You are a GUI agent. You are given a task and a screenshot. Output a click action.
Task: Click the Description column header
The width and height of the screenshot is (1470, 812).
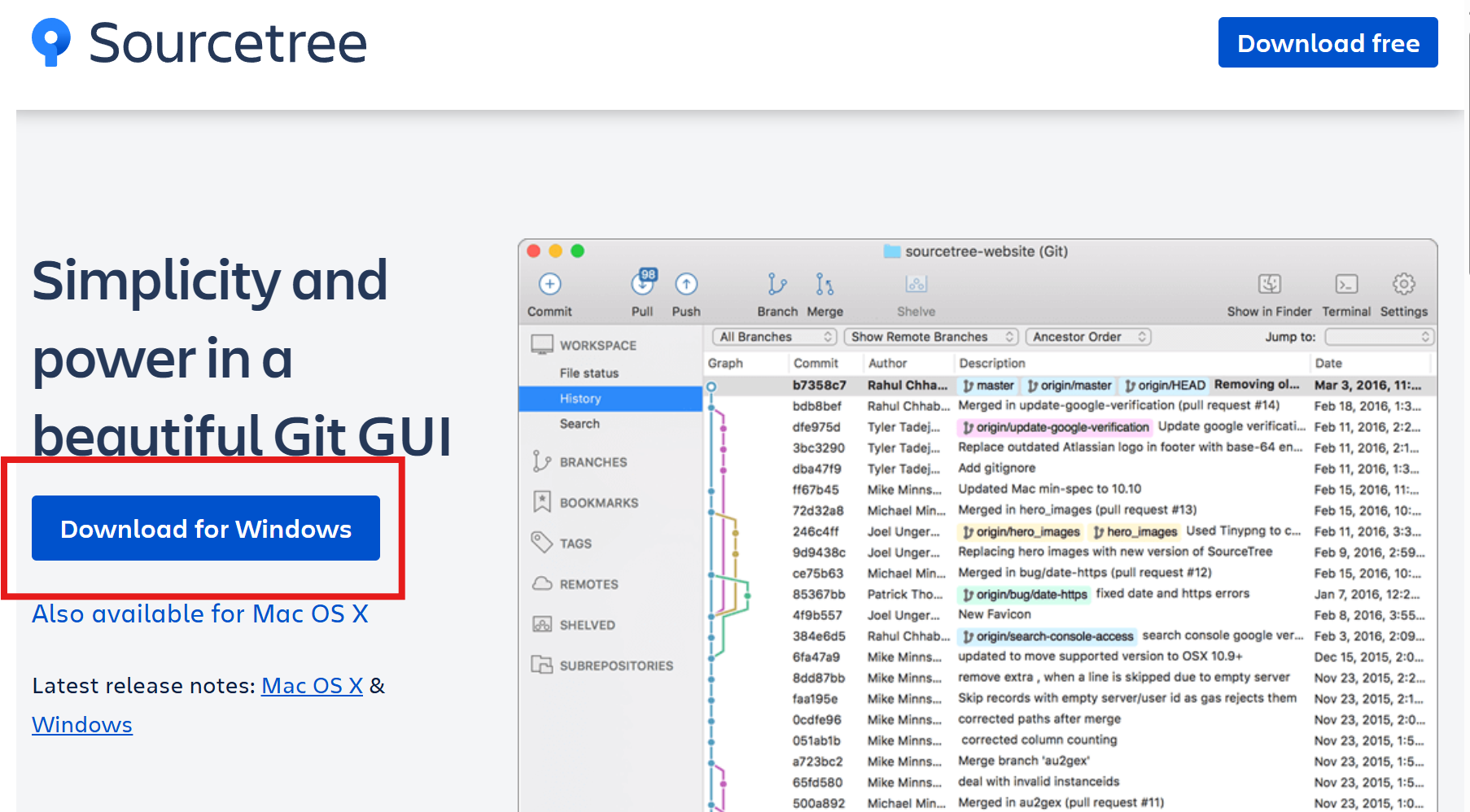coord(991,363)
